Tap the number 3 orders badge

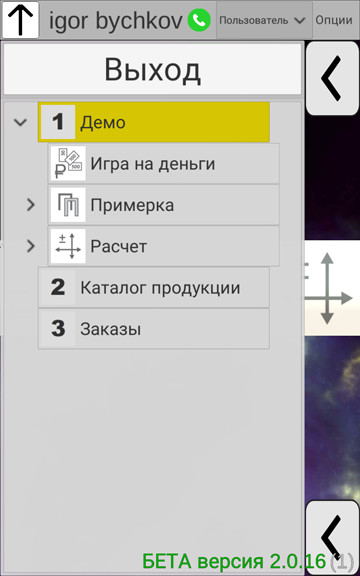58,329
